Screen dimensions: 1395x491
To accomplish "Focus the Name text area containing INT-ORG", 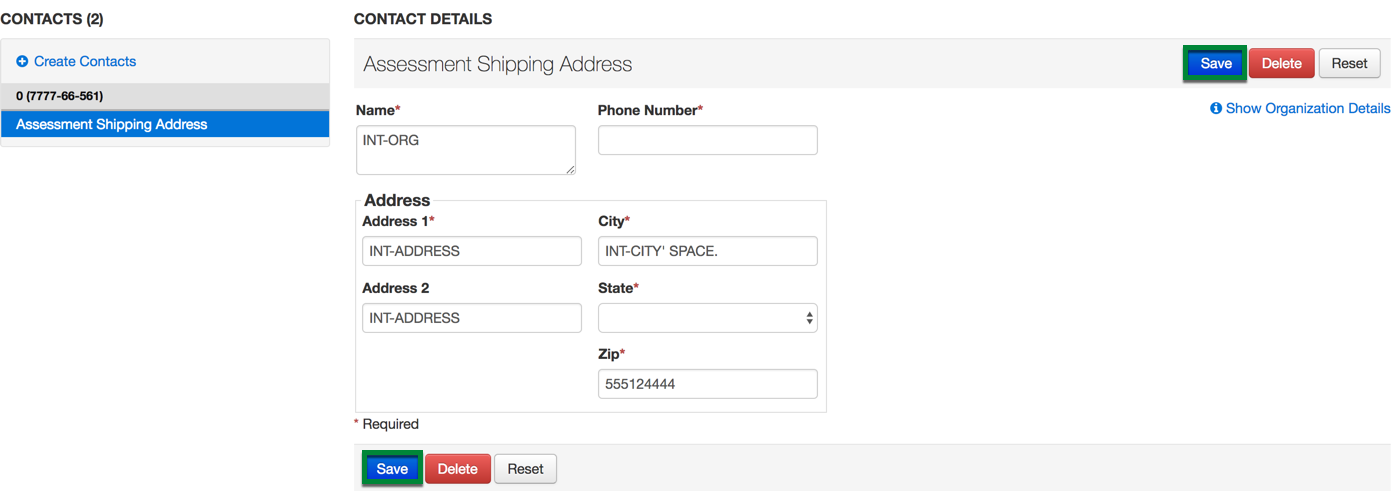I will [x=465, y=150].
